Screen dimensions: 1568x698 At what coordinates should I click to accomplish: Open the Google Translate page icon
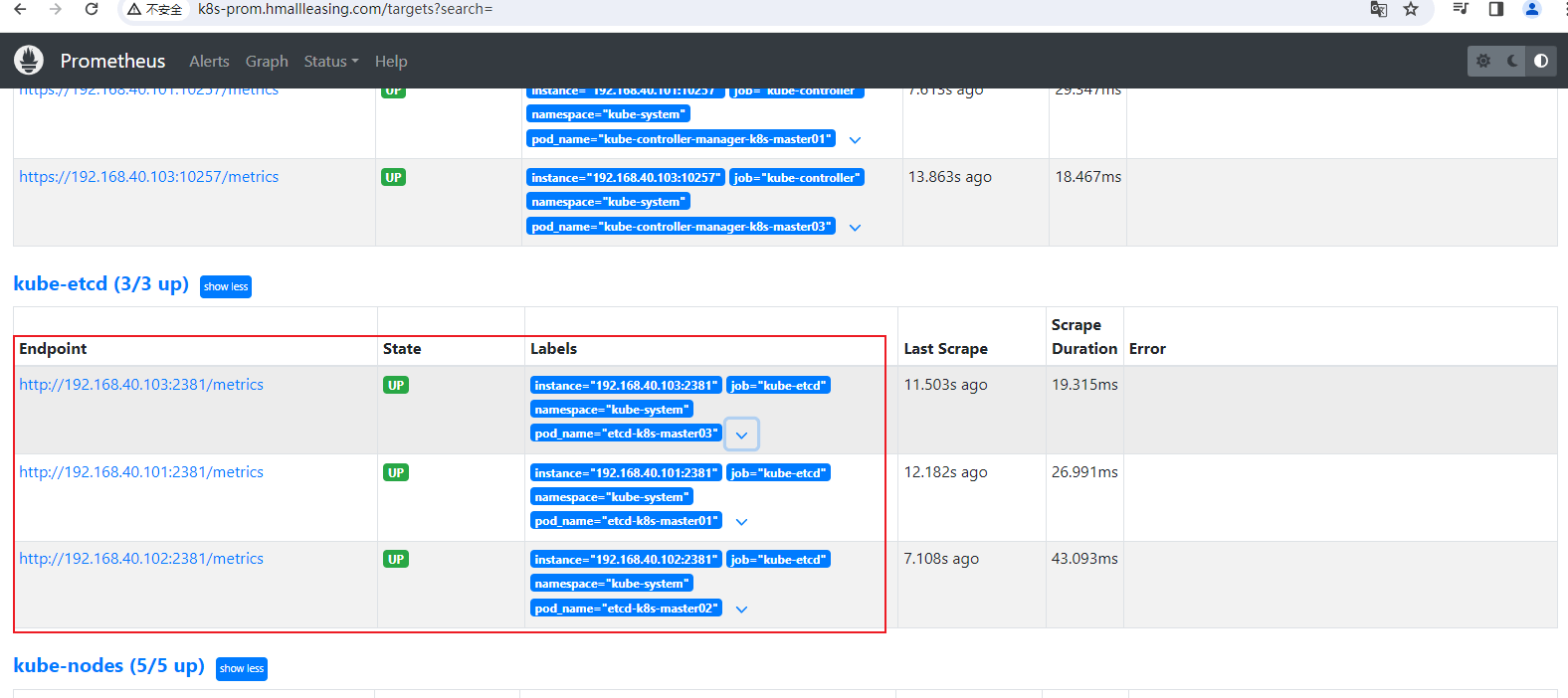tap(1378, 9)
